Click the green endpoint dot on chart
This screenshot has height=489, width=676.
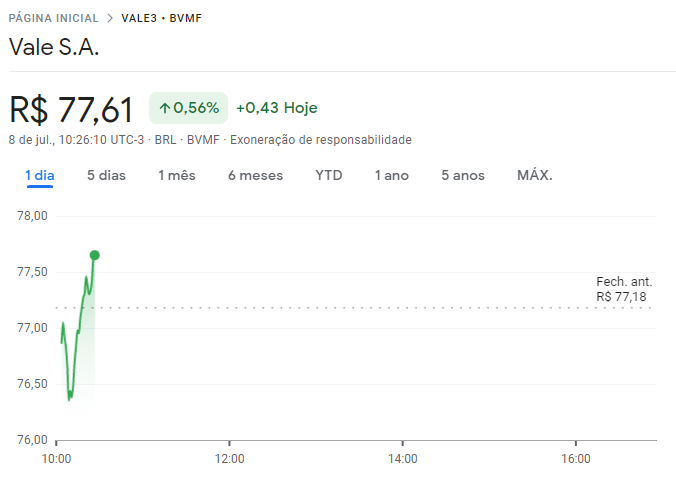point(94,255)
